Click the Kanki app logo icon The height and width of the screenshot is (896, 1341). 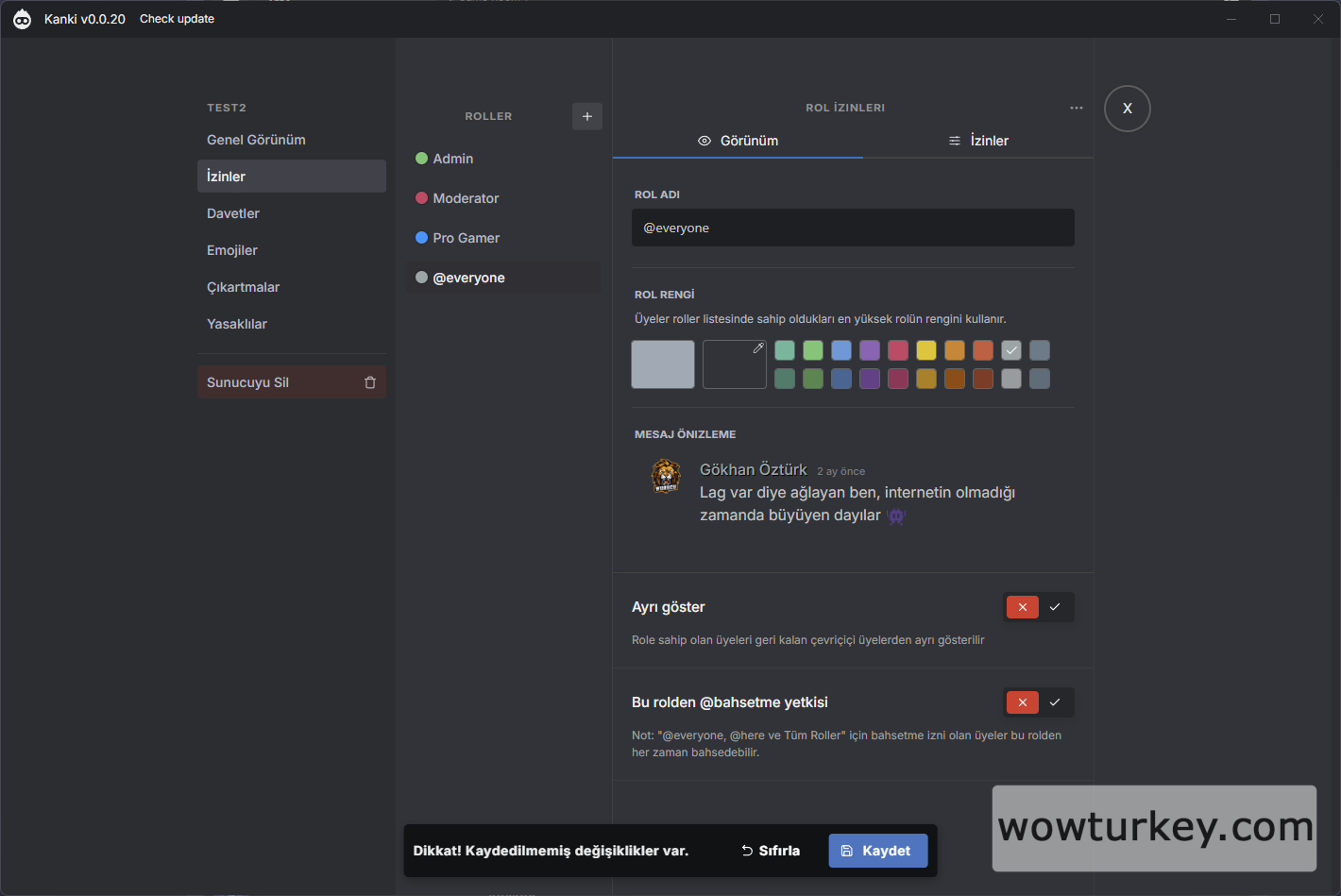click(22, 19)
